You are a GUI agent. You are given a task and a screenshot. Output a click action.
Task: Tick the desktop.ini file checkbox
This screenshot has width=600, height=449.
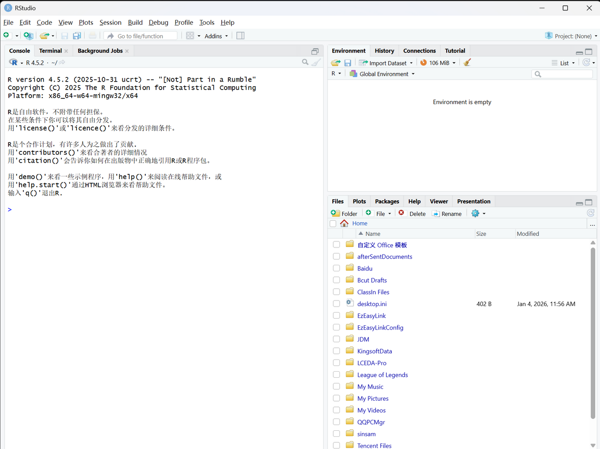[x=337, y=304]
